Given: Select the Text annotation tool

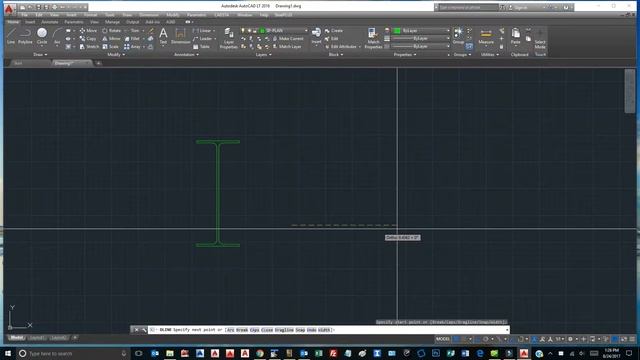Looking at the screenshot, I should [x=163, y=36].
